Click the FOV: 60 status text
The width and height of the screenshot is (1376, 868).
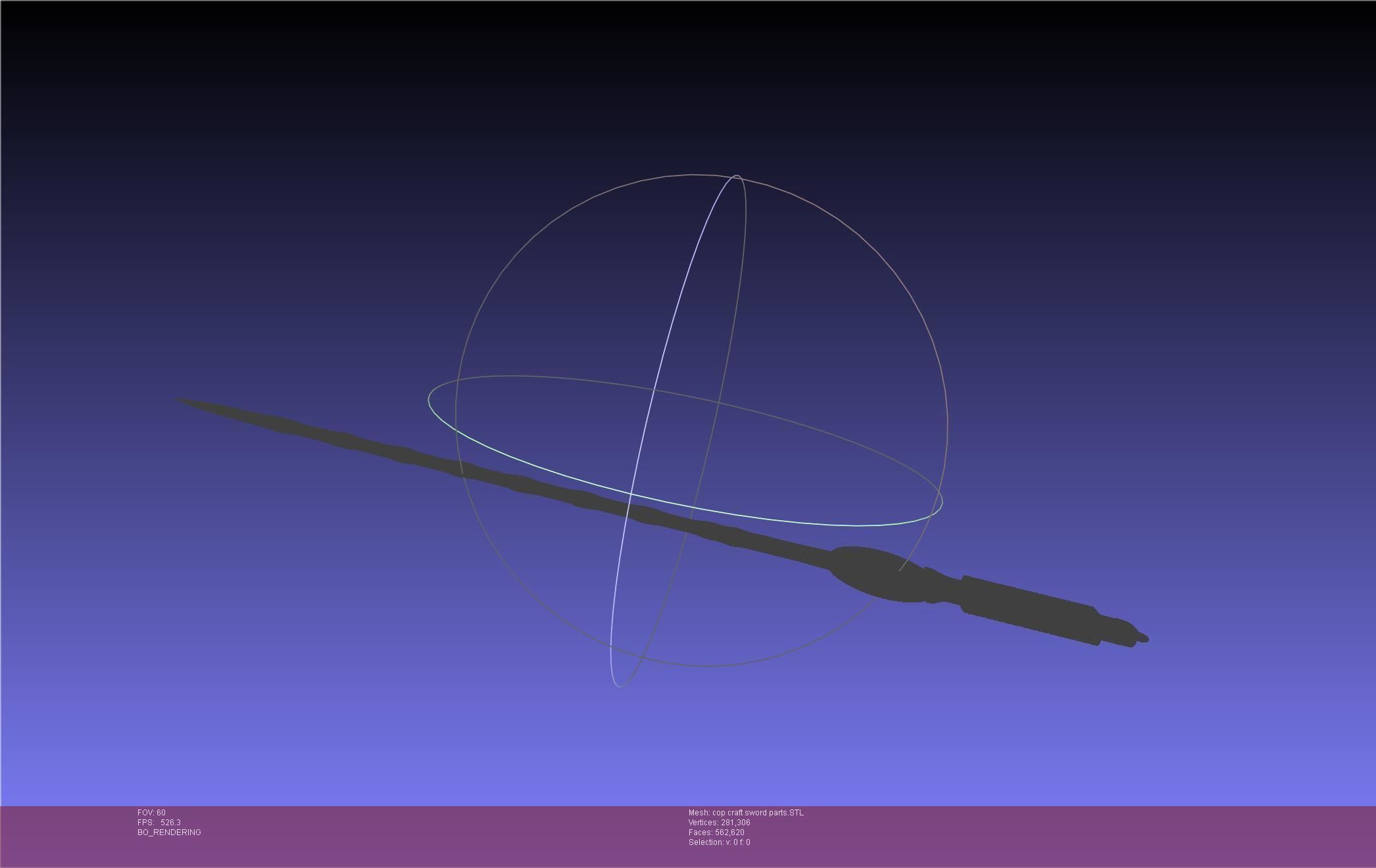click(151, 813)
